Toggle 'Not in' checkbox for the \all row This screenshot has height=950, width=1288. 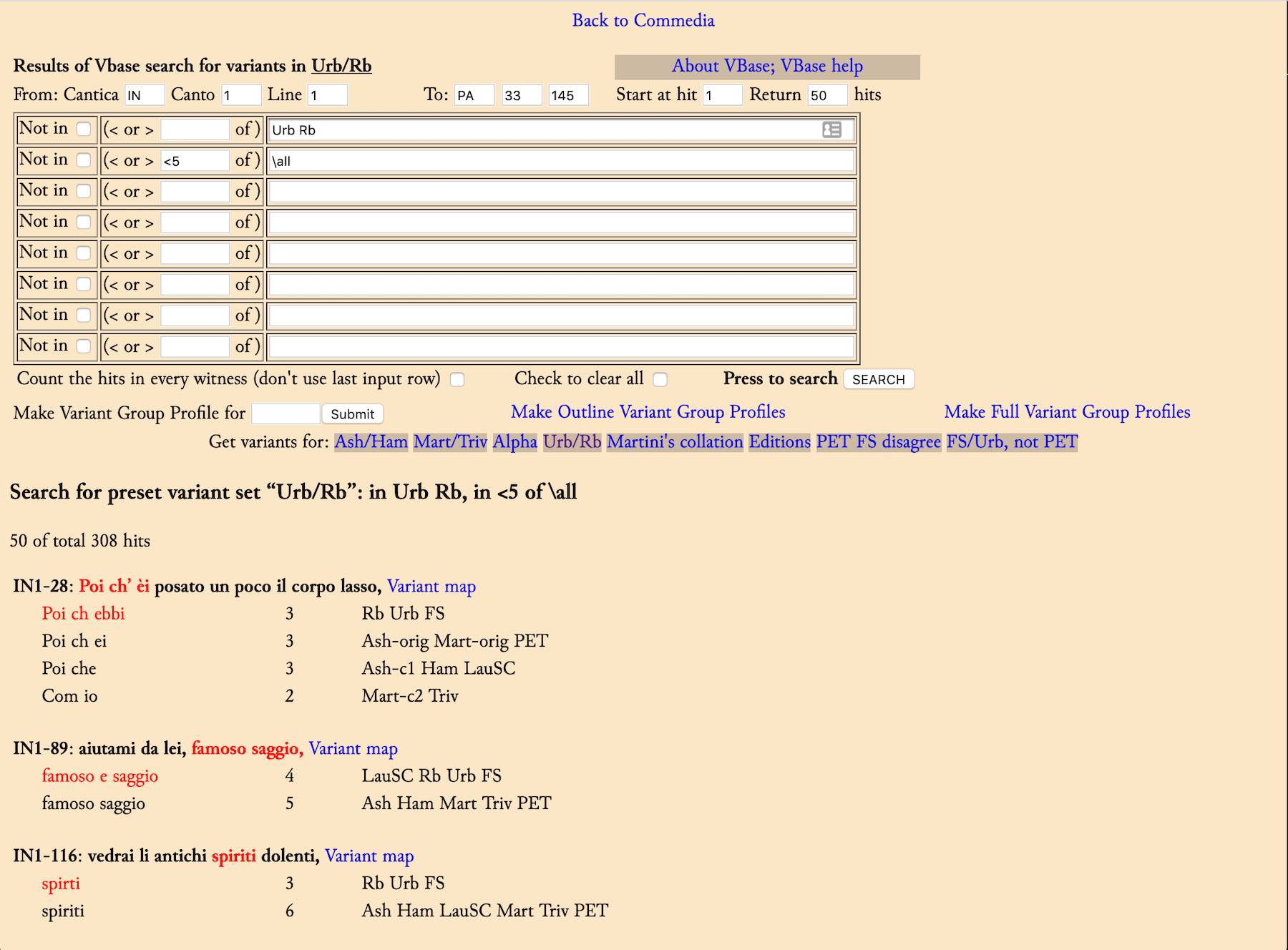click(x=84, y=160)
